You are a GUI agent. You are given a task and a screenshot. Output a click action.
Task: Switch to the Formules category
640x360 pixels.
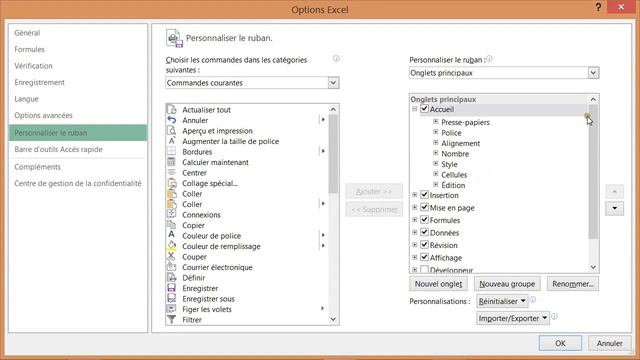click(29, 49)
